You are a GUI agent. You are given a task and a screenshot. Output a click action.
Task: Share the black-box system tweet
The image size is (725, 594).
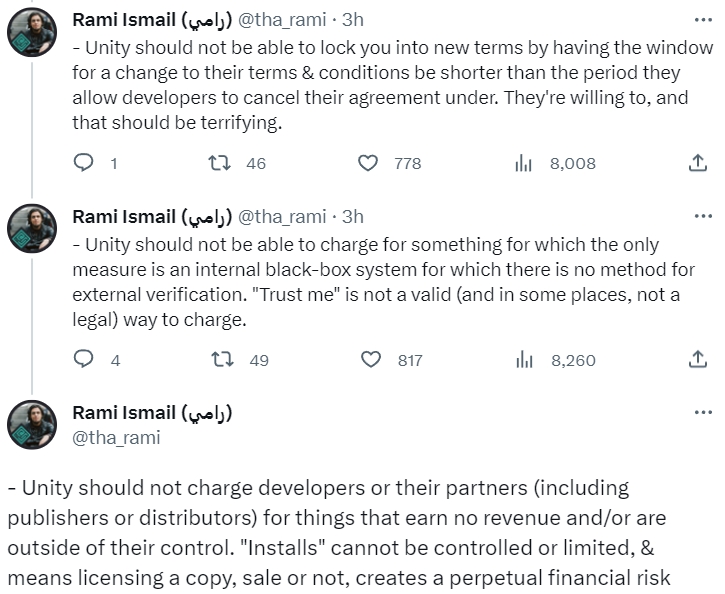point(698,360)
